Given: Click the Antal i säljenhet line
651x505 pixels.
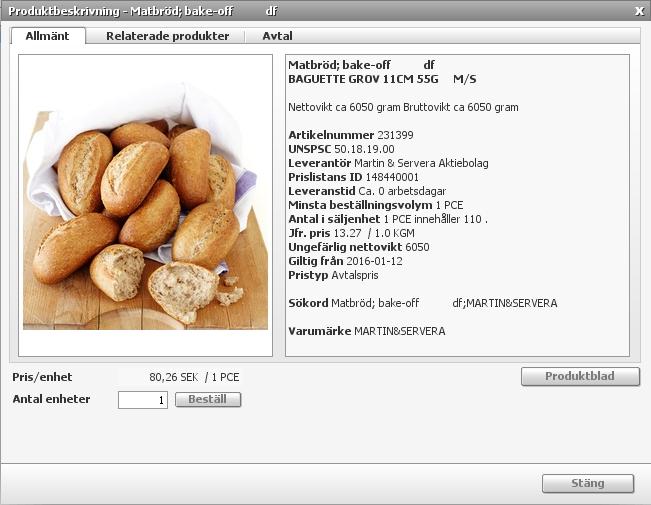Looking at the screenshot, I should tap(388, 219).
